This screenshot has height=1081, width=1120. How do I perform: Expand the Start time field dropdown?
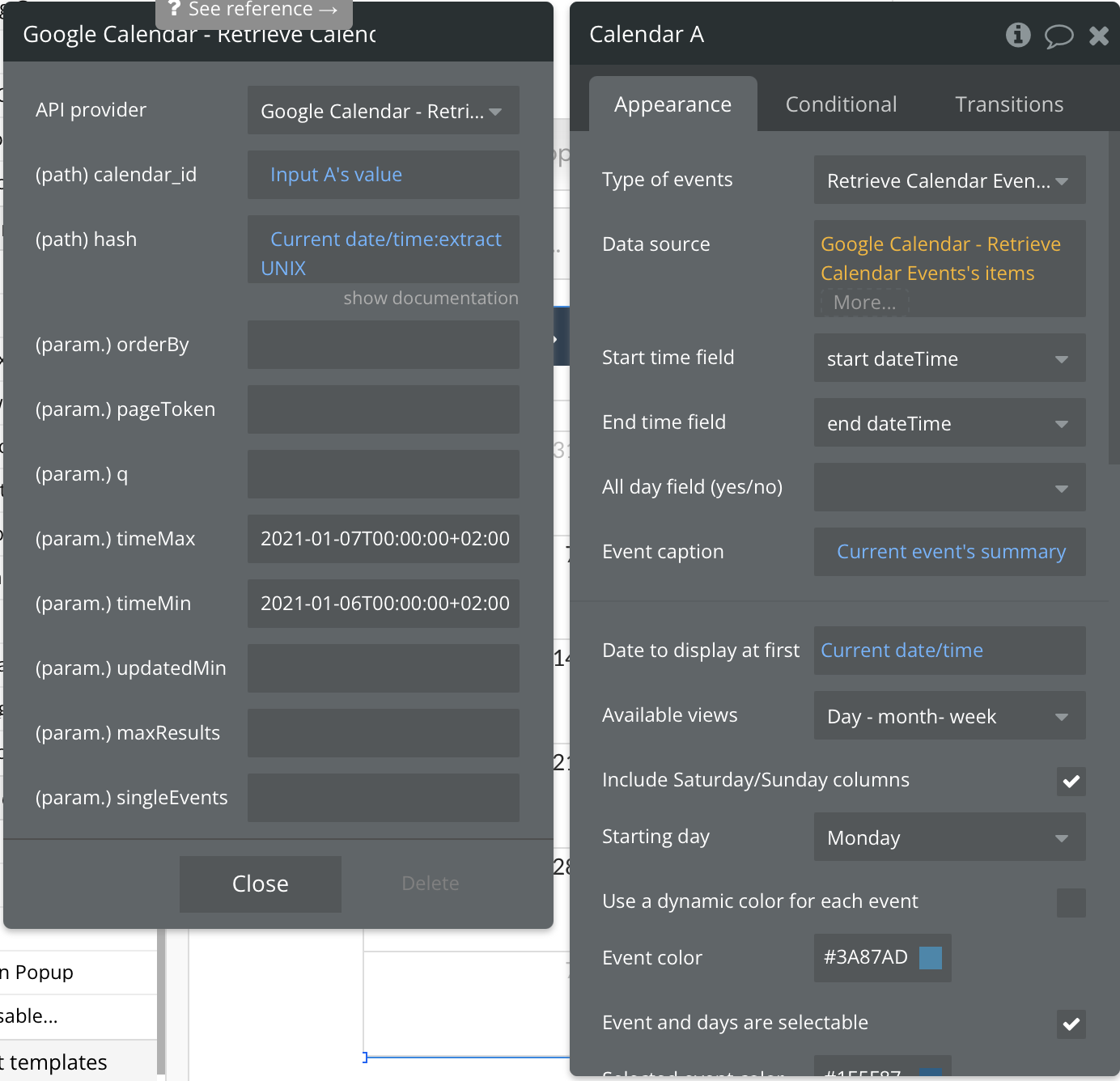click(x=949, y=358)
